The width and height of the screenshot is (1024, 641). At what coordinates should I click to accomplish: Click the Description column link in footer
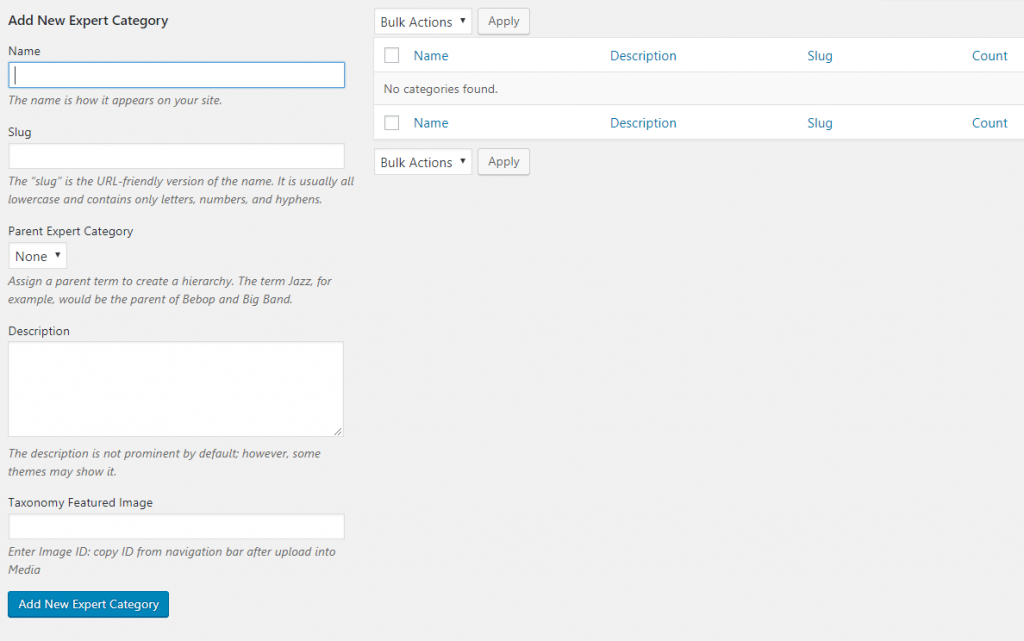(x=643, y=123)
